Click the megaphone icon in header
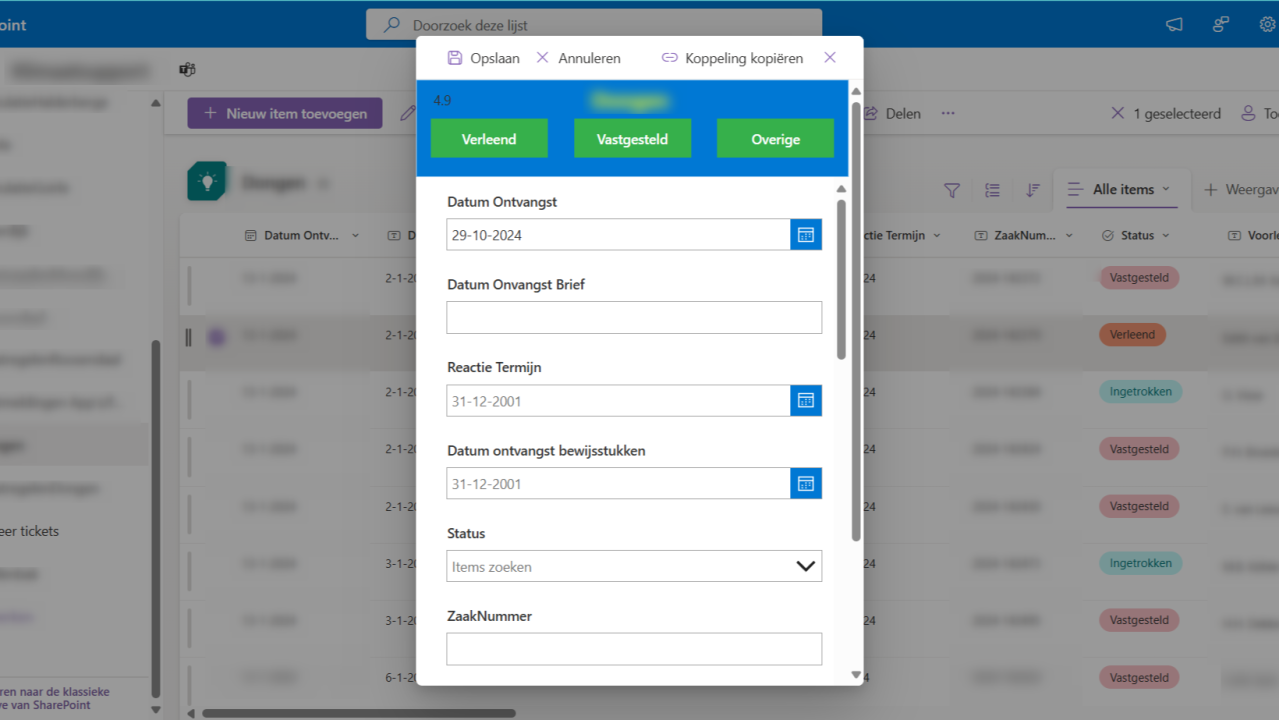The height and width of the screenshot is (720, 1279). [x=1174, y=25]
